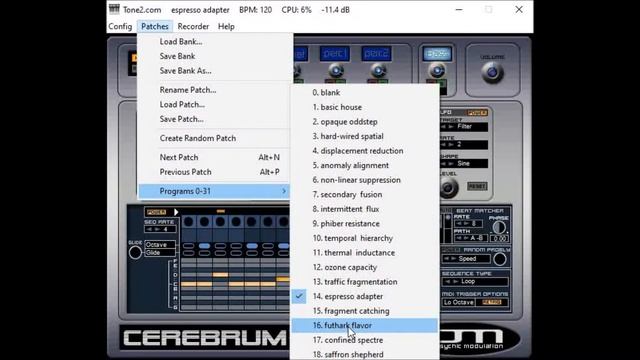Click the Beat Matcher phase value field

[x=499, y=238]
